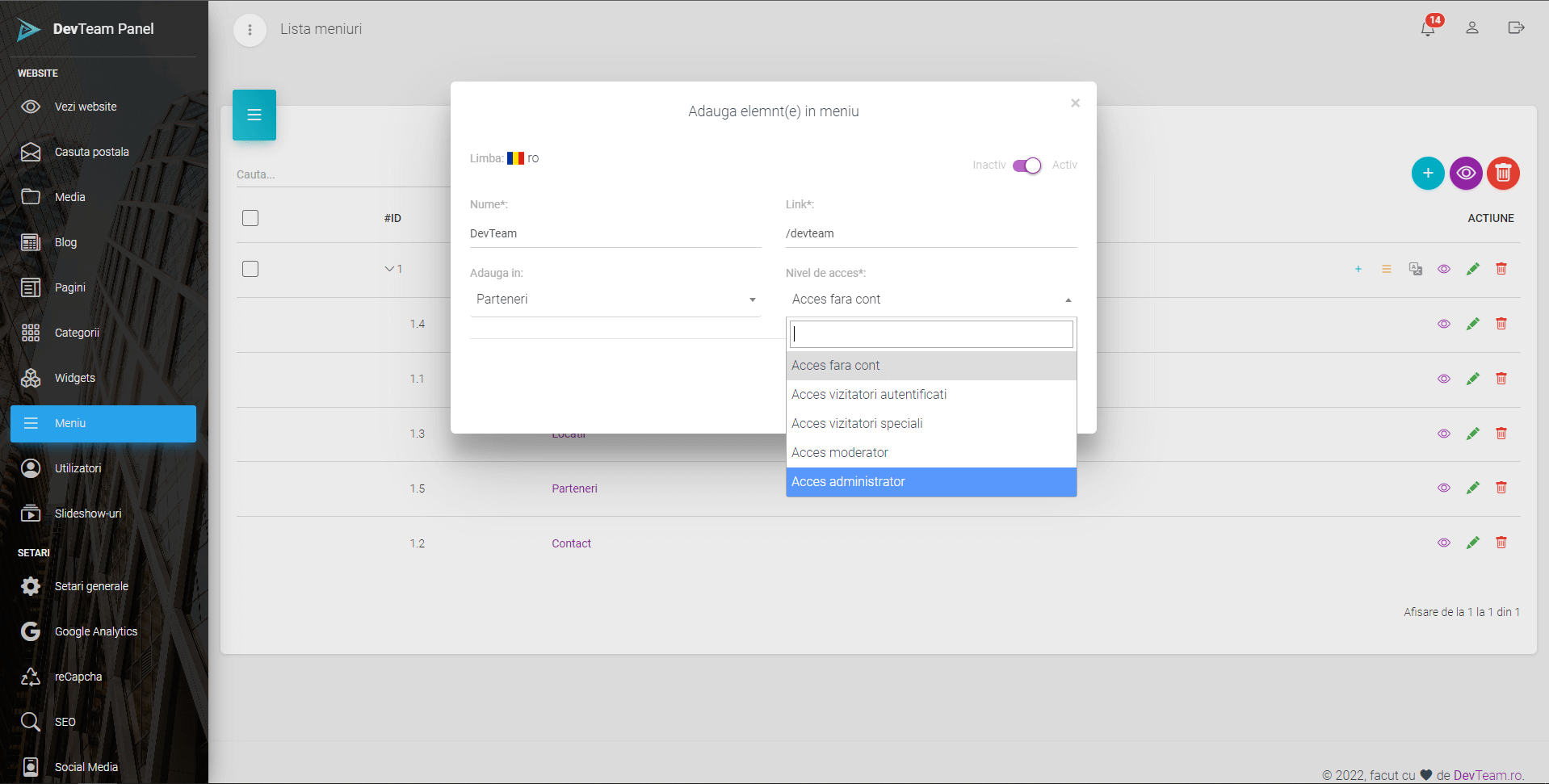Open Utilizatori in the sidebar

click(x=78, y=468)
